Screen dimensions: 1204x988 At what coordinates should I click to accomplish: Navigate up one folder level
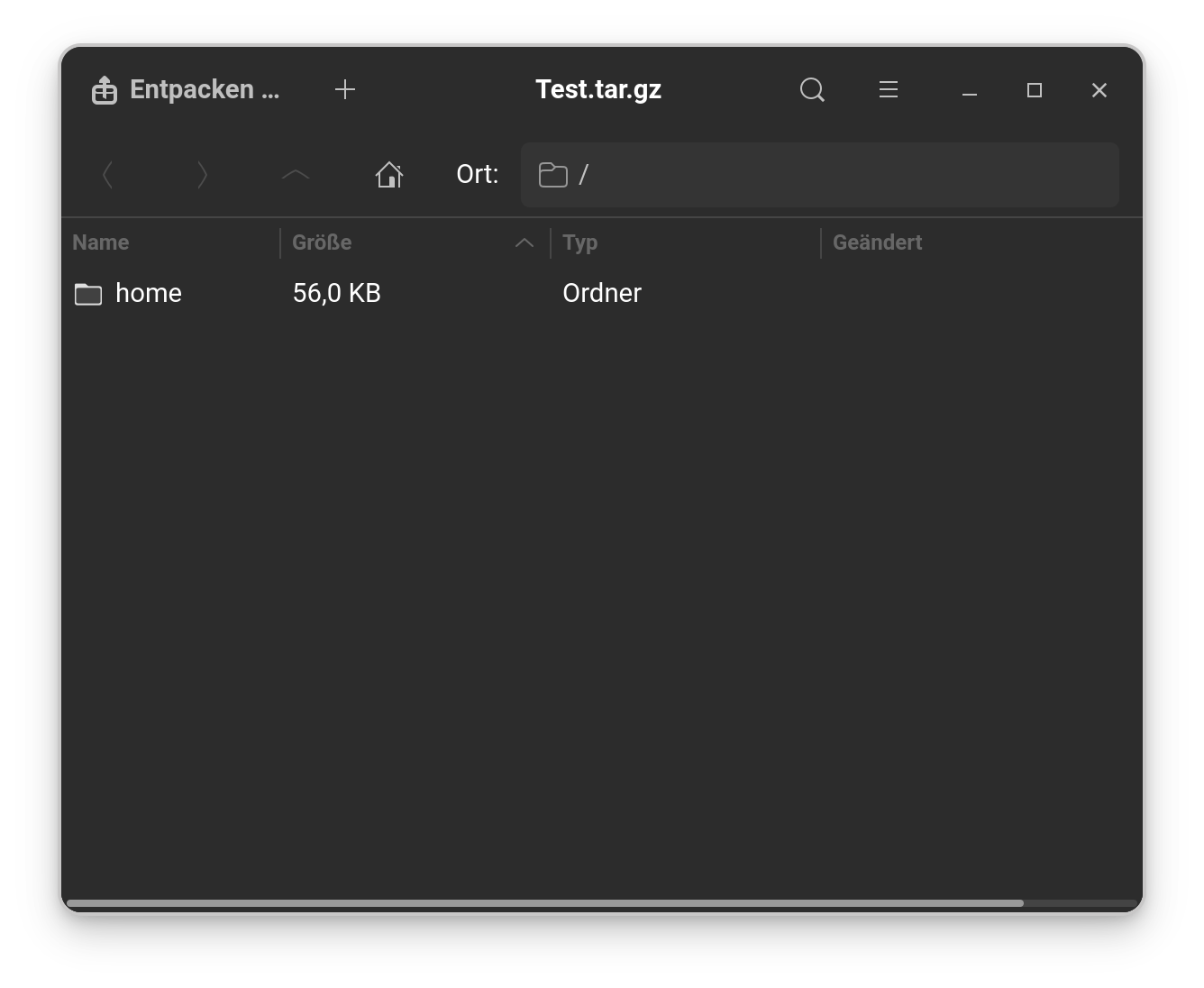tap(296, 175)
